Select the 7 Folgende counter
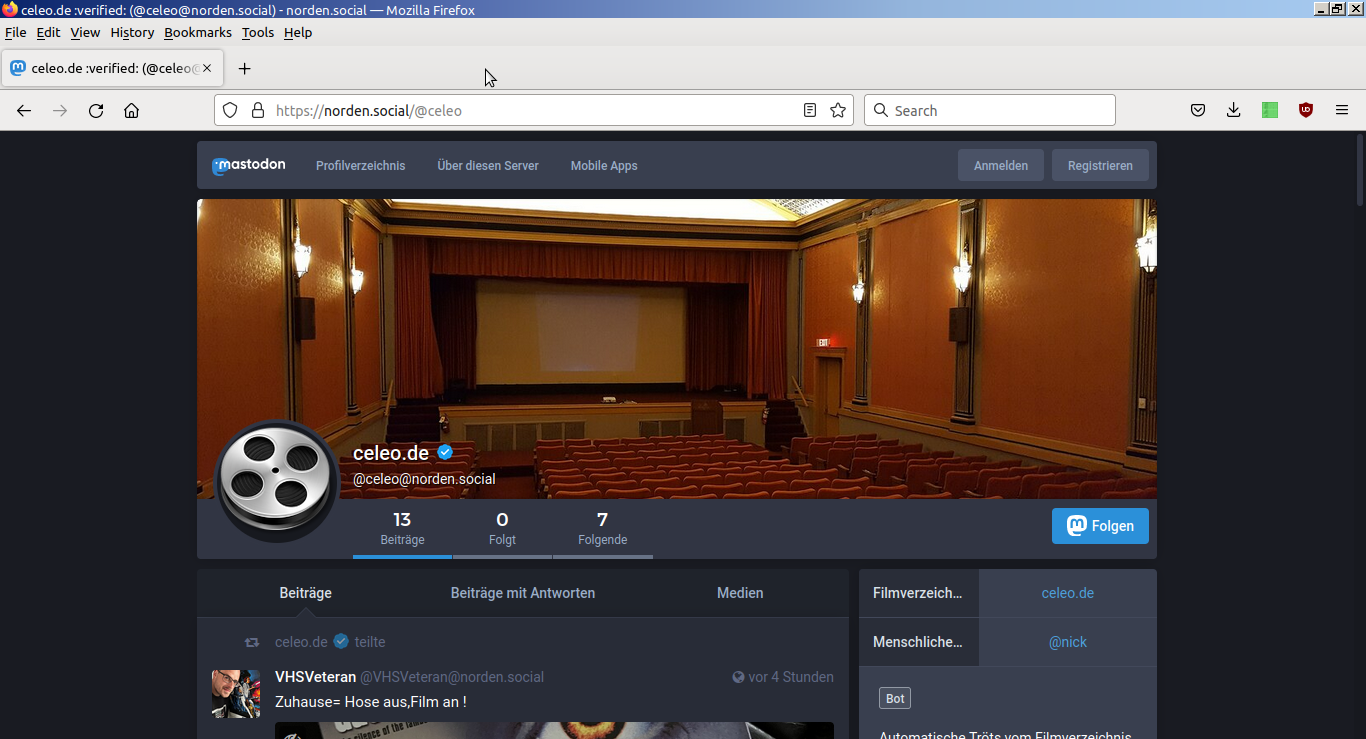Screen dimensions: 1366x739 603,529
